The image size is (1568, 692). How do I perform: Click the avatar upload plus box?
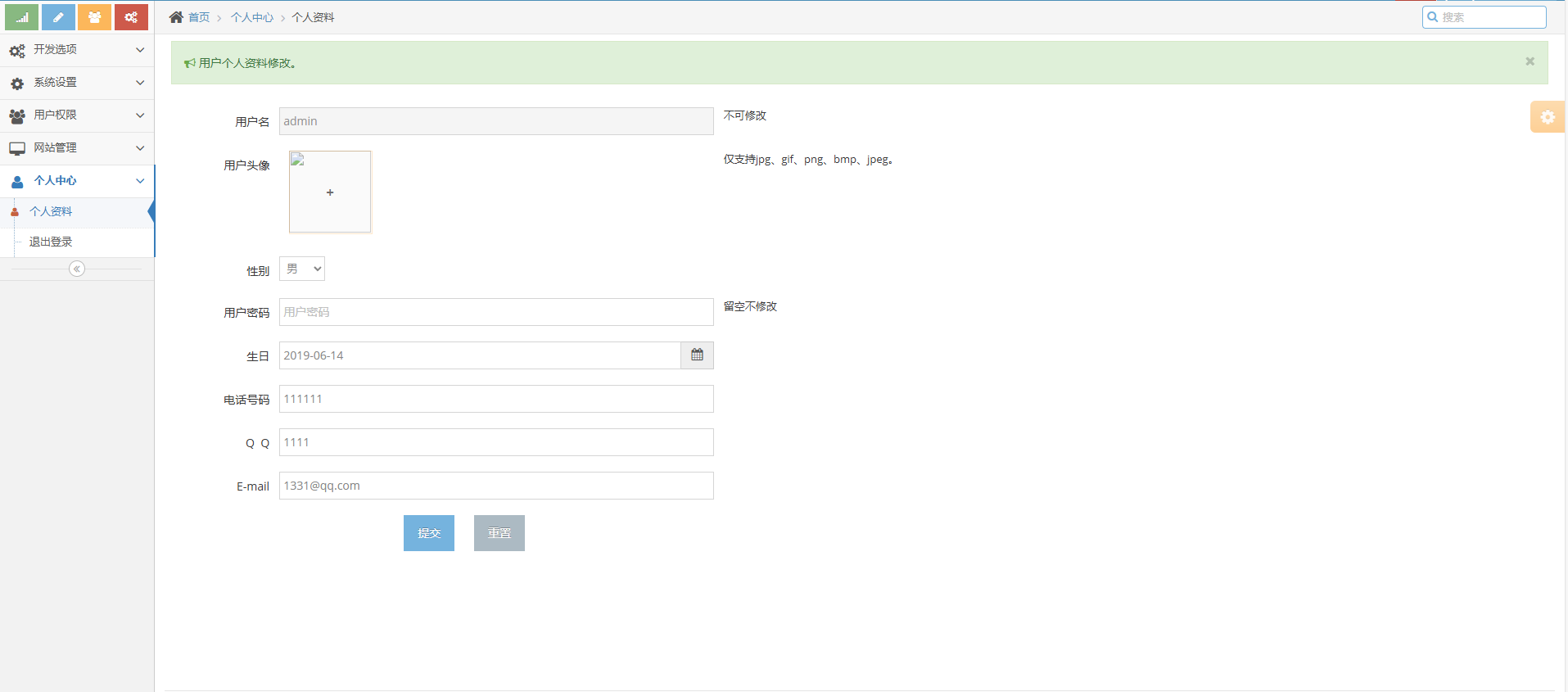pyautogui.click(x=330, y=192)
